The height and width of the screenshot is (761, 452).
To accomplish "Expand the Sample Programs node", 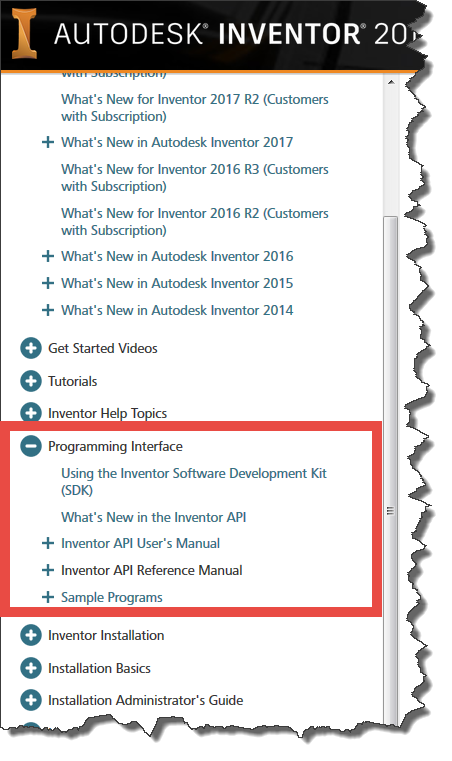I will (x=48, y=597).
